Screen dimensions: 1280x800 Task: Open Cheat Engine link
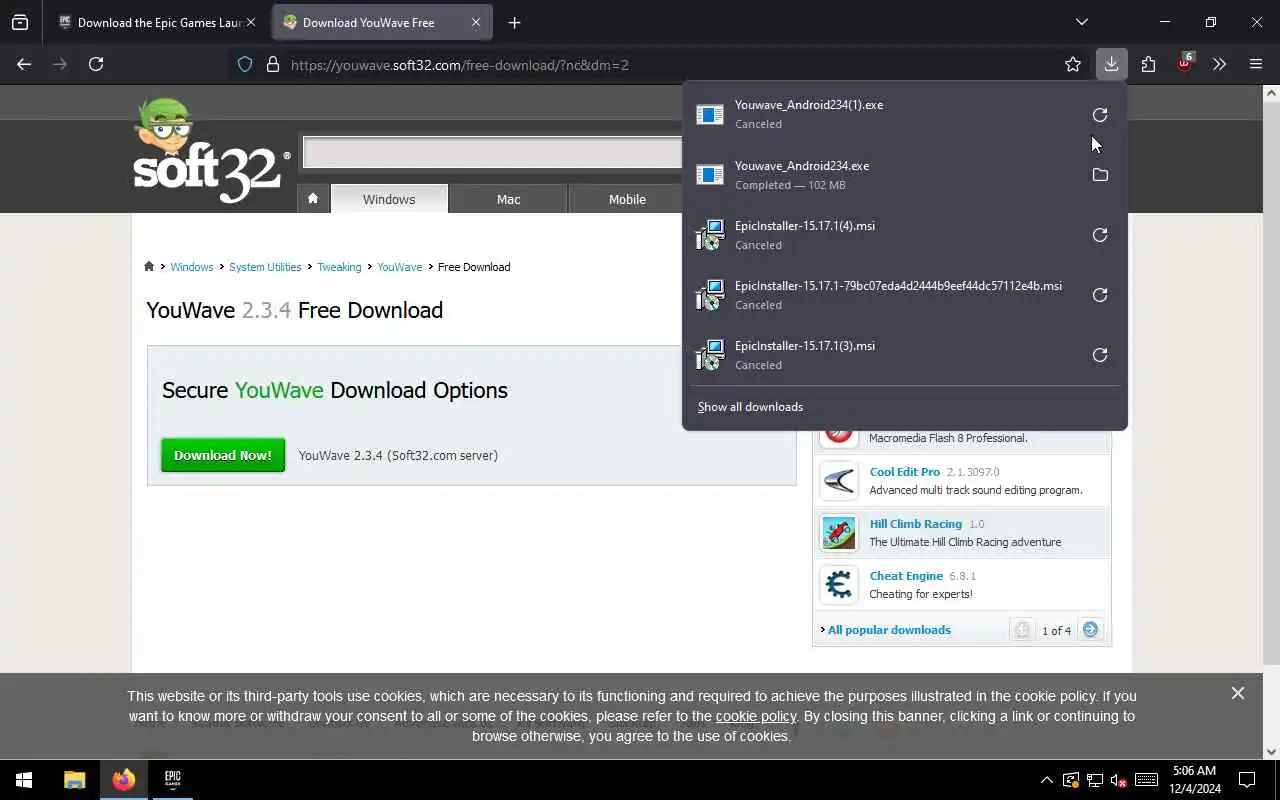(x=906, y=576)
